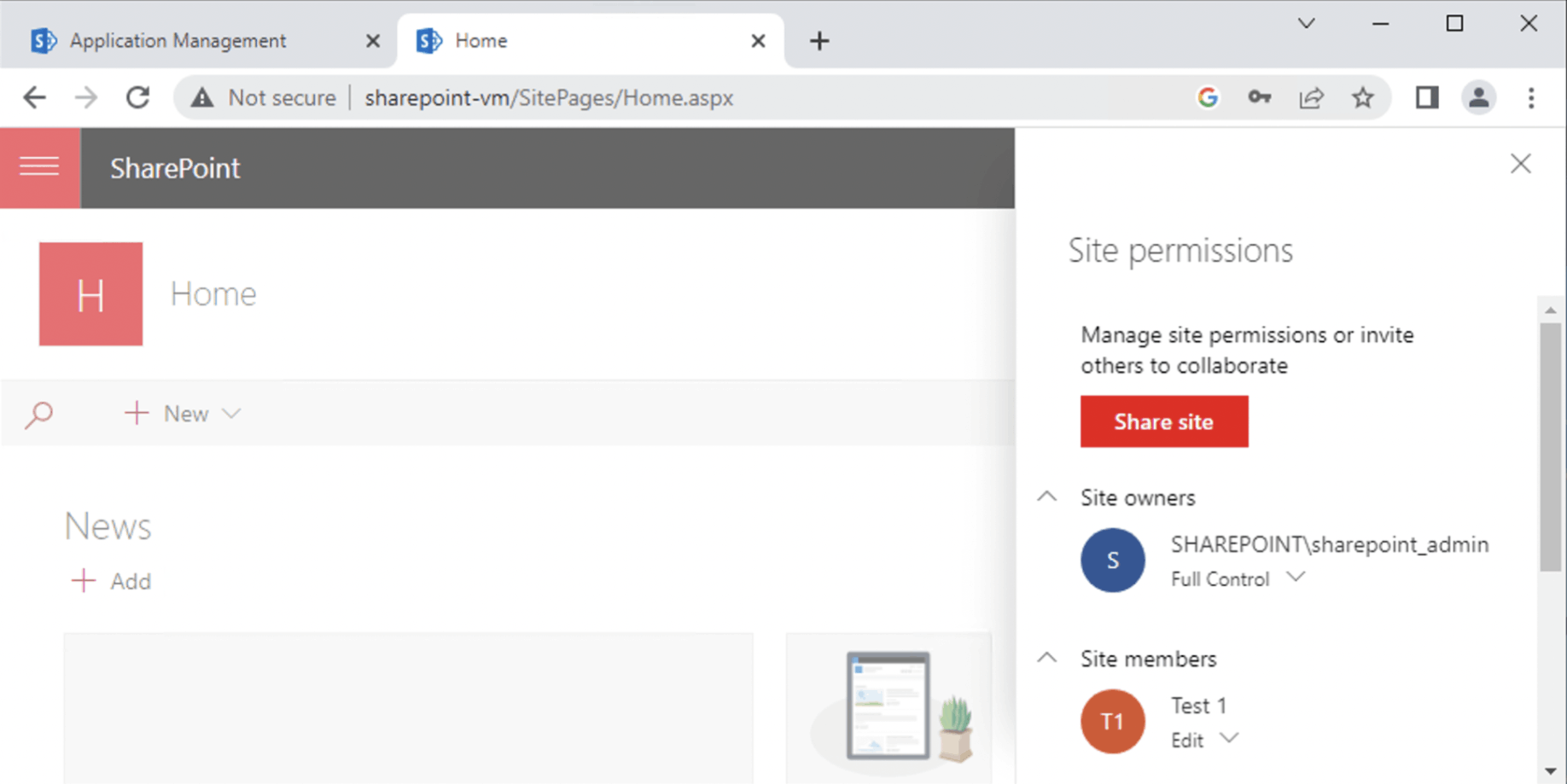Open the New dropdown menu
The image size is (1567, 784).
183,414
